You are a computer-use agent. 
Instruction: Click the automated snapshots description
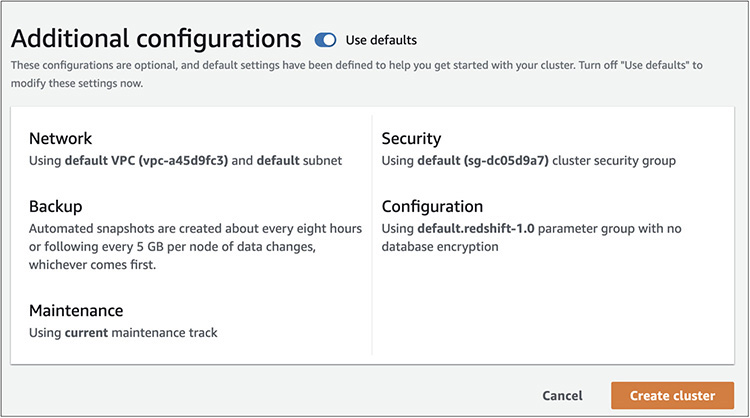[x=195, y=228]
